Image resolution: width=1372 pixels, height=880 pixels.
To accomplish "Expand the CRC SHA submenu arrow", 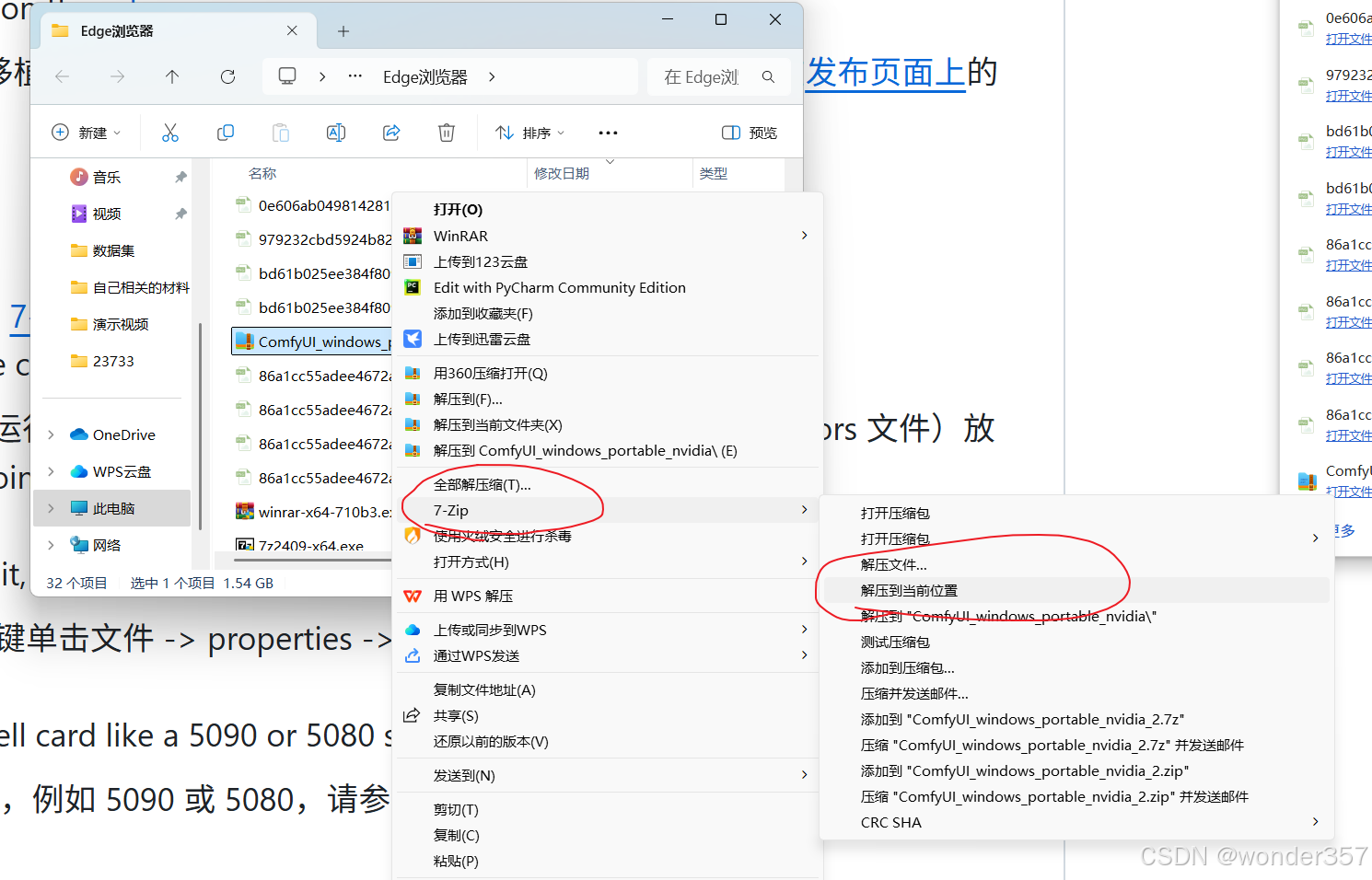I will pos(1315,822).
